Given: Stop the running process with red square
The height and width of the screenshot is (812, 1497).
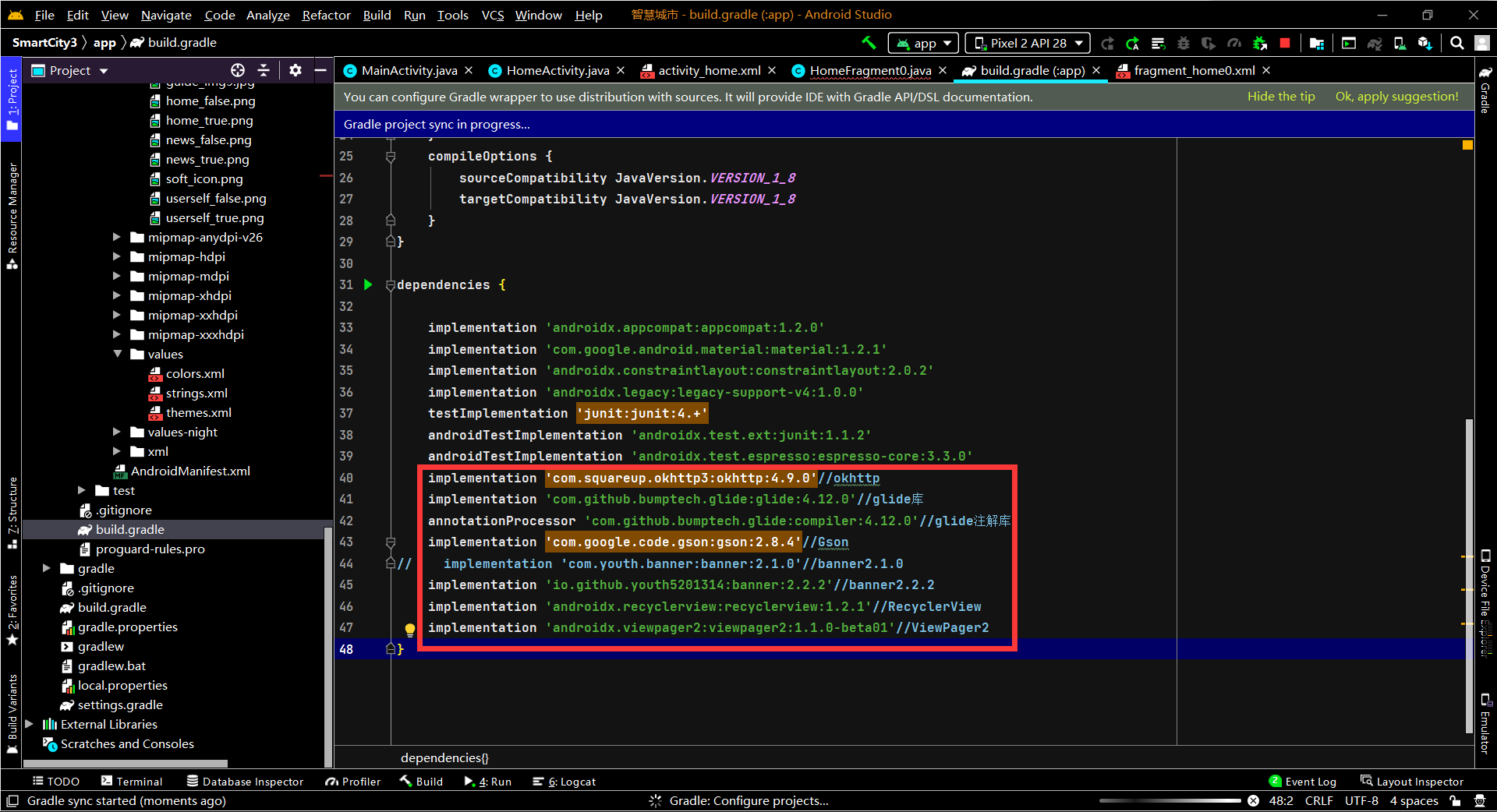Looking at the screenshot, I should tap(1285, 43).
